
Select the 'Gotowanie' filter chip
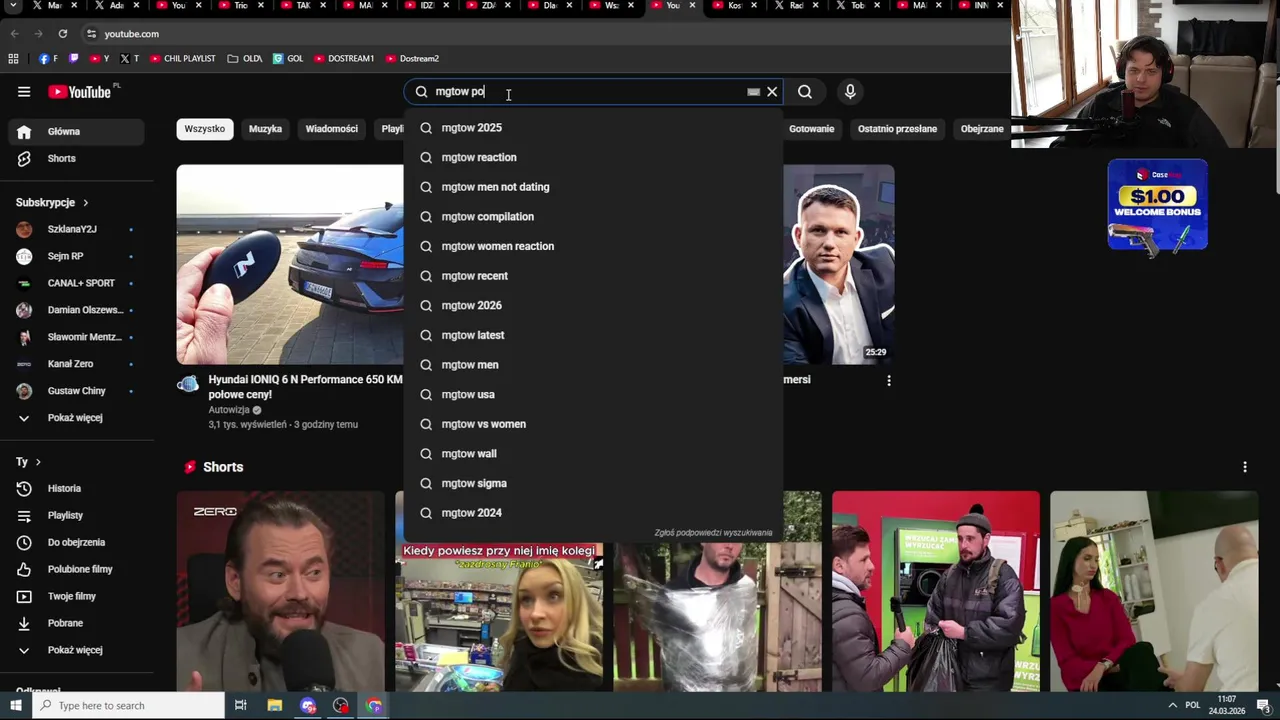pyautogui.click(x=811, y=129)
